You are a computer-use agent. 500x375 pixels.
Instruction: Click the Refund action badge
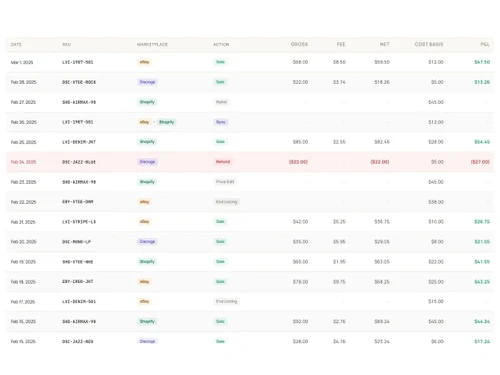pos(223,162)
